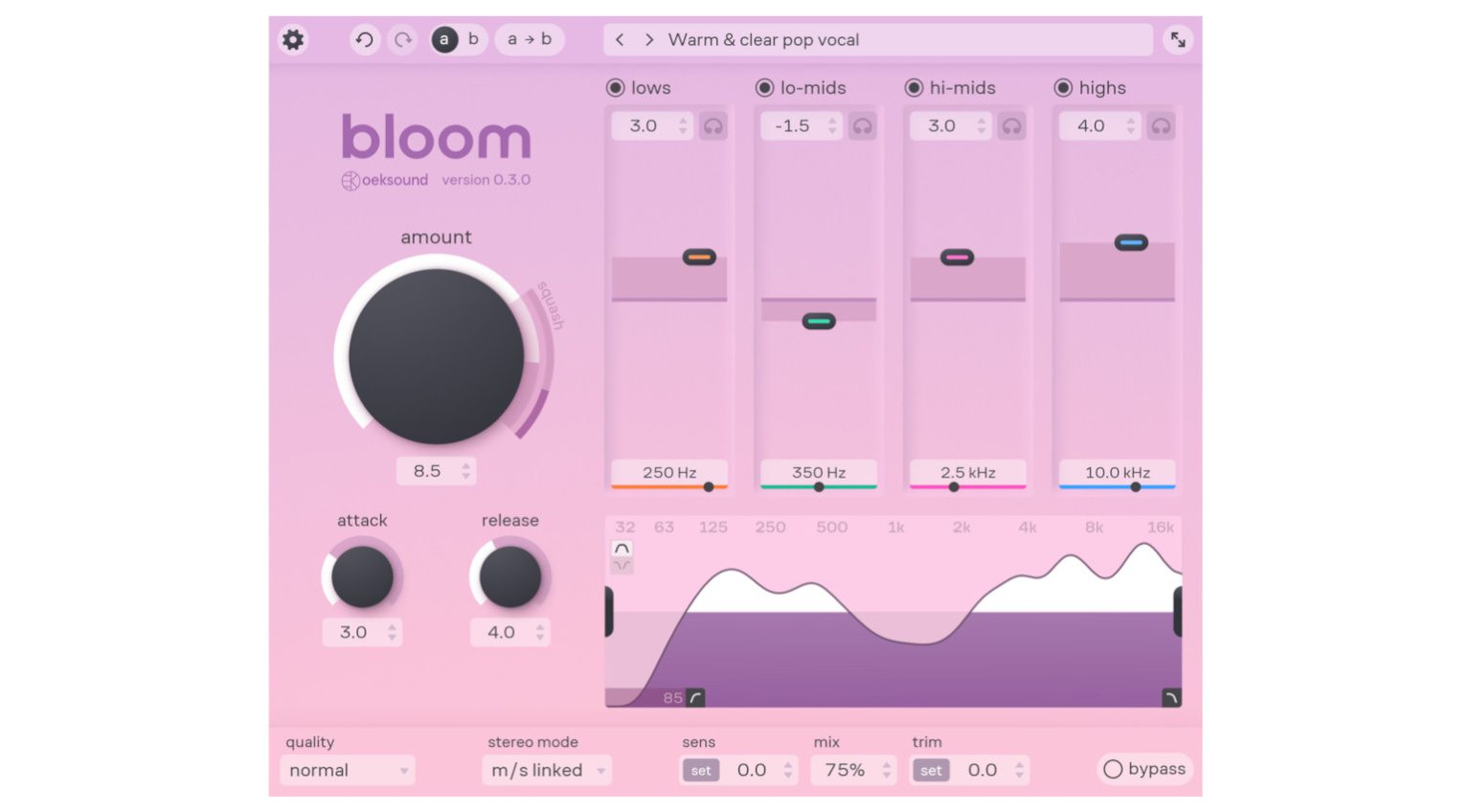1471x812 pixels.
Task: Solo the lows band with its headphone icon
Action: pos(713,125)
